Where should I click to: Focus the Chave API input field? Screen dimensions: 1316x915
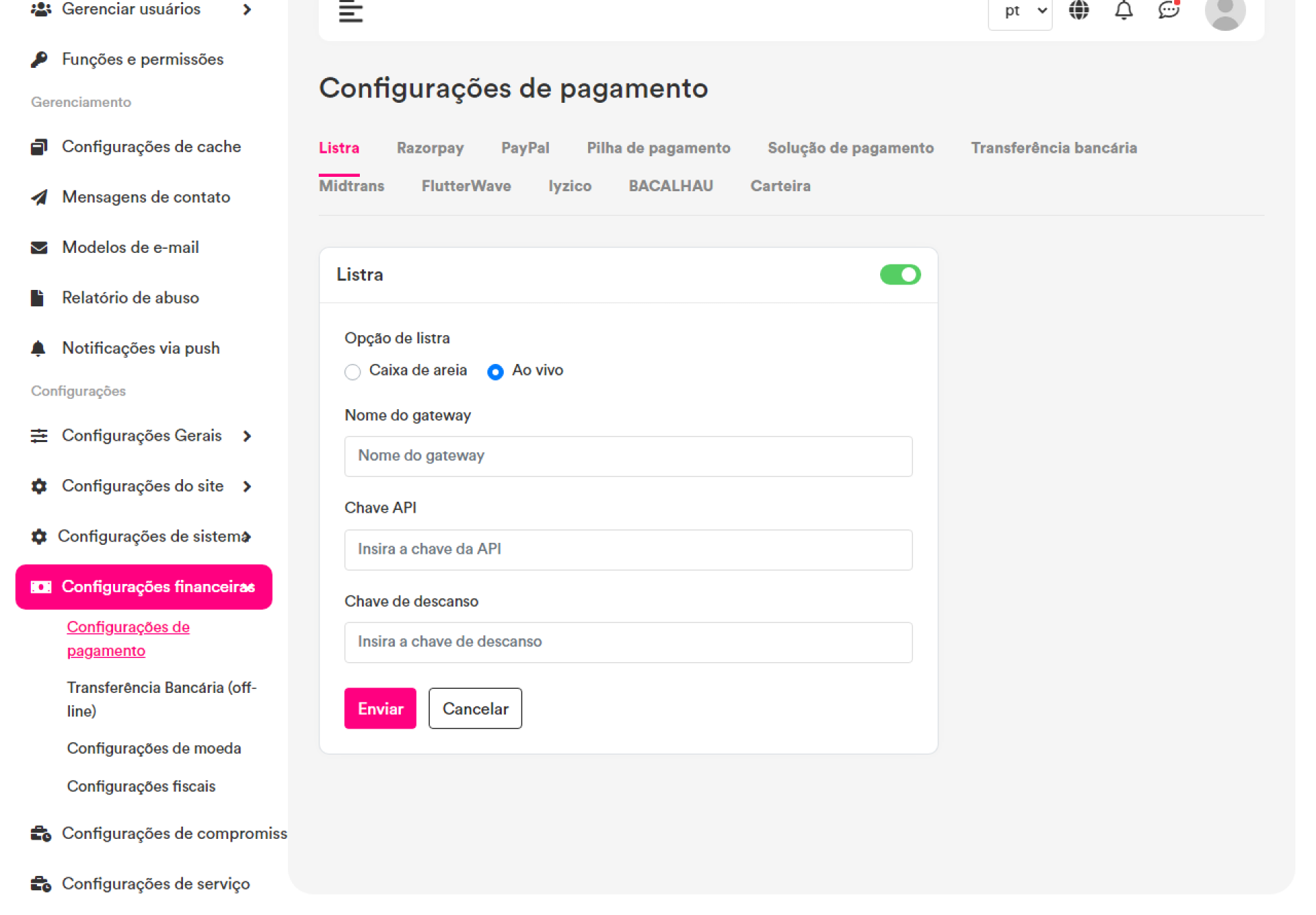628,550
